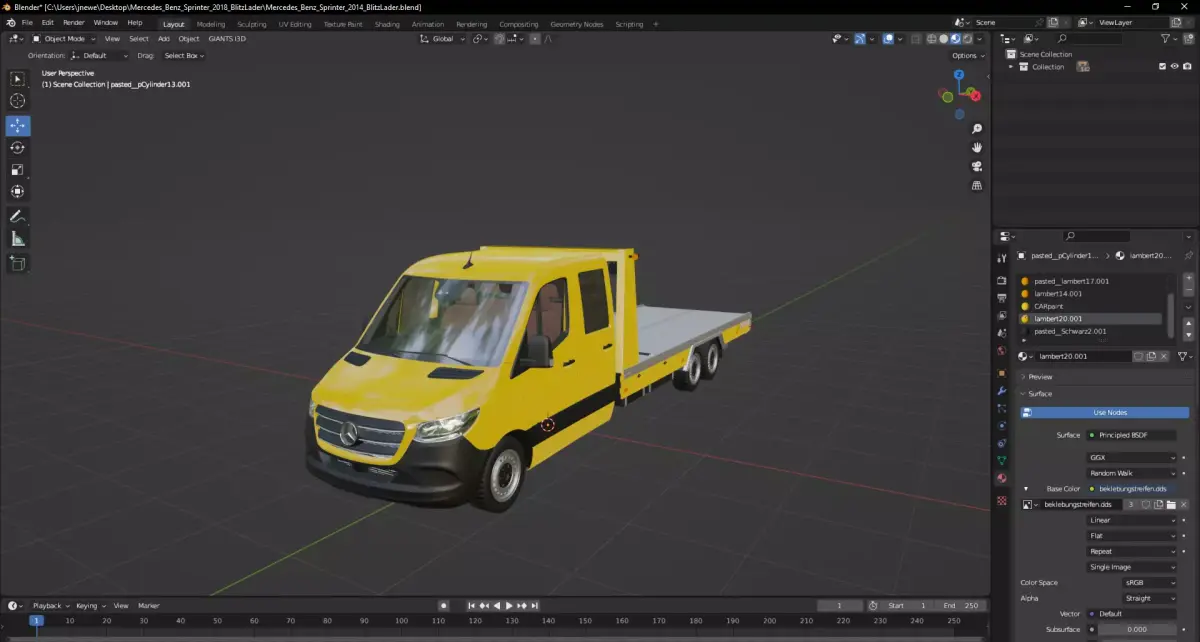Select the Add Cube tool
Viewport: 1200px width, 642px height.
[x=18, y=264]
